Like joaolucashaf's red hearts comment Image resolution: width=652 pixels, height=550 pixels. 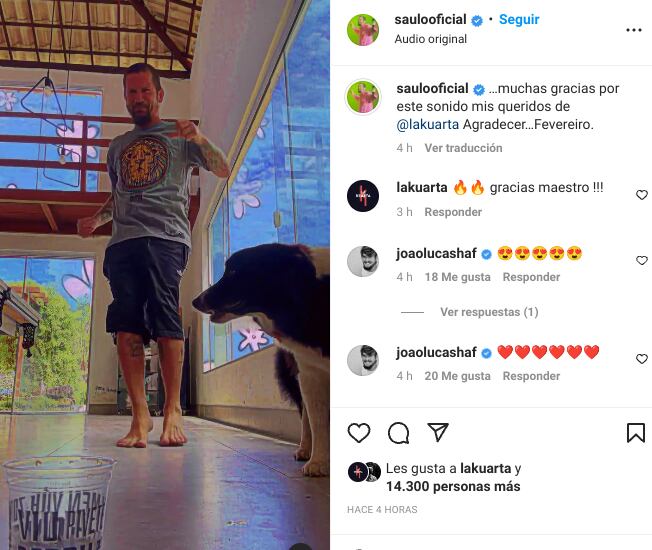[x=642, y=359]
